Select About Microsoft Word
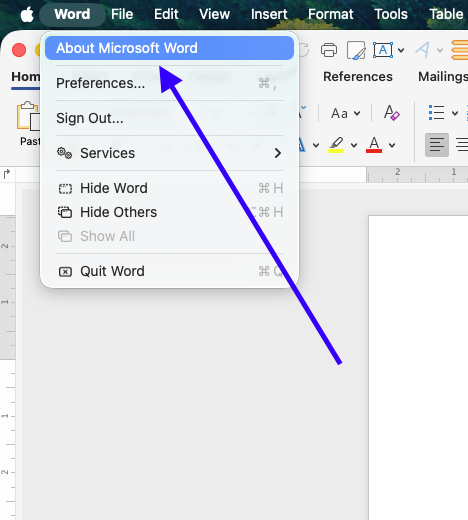The width and height of the screenshot is (468, 520). (x=169, y=48)
